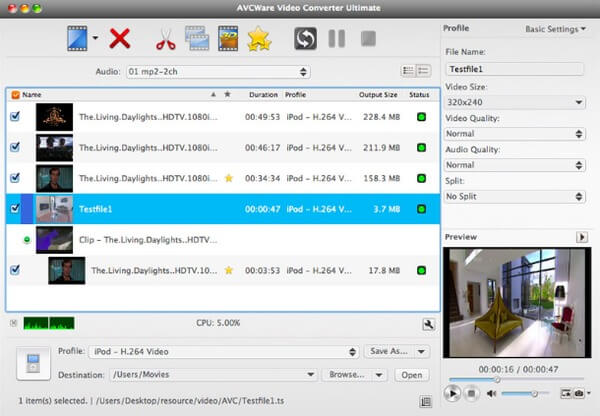Click the log list icon in status bar
Screen dimensions: 600x416
426,401
